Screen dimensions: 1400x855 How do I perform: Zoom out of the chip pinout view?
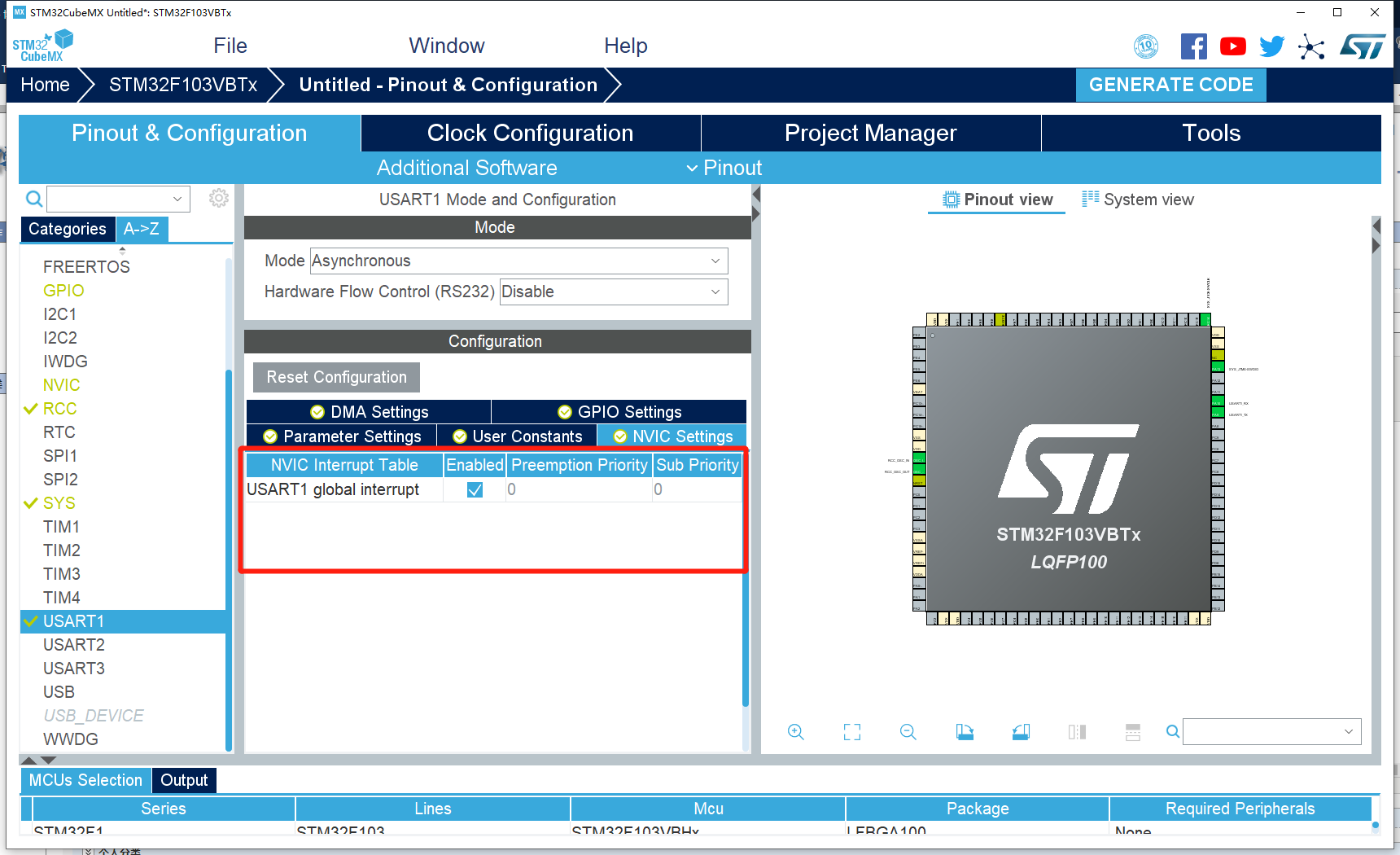click(908, 732)
